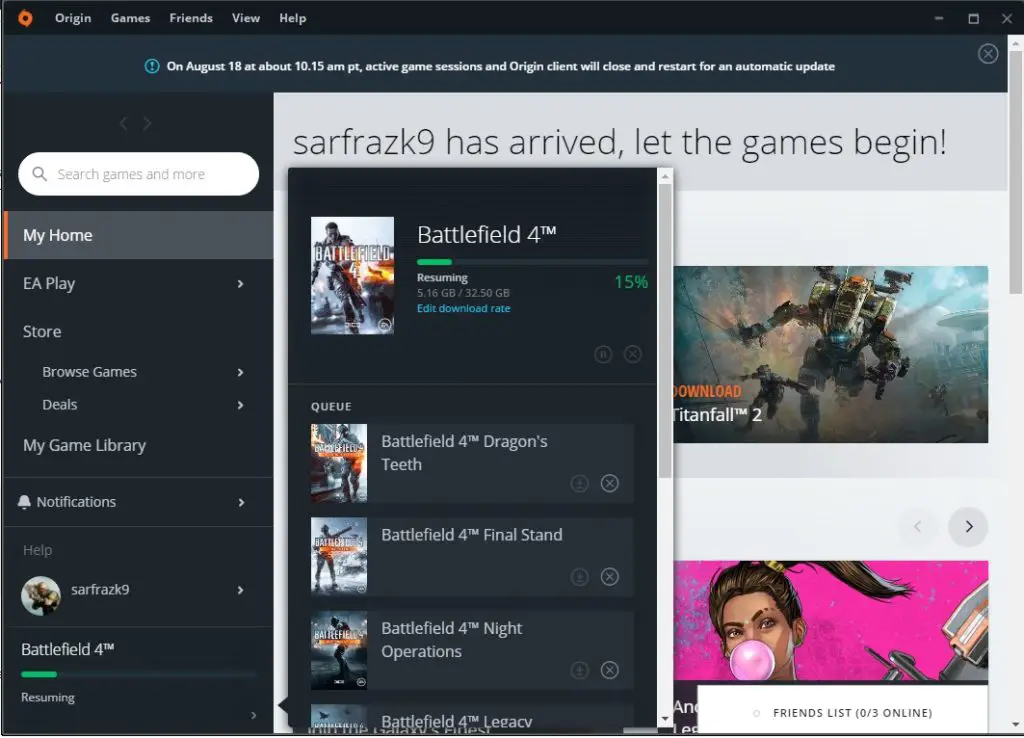1024x738 pixels.
Task: Expand the Deals chevron
Action: coord(240,405)
